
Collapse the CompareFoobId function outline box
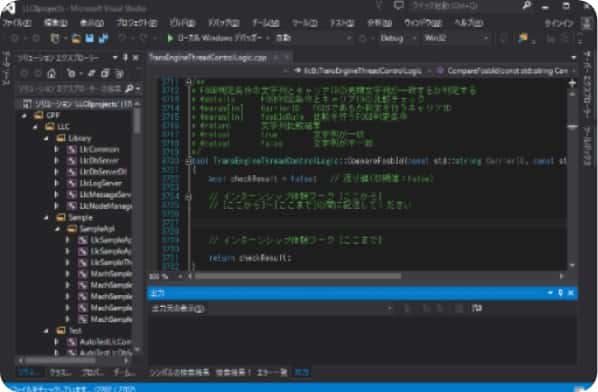[188, 161]
